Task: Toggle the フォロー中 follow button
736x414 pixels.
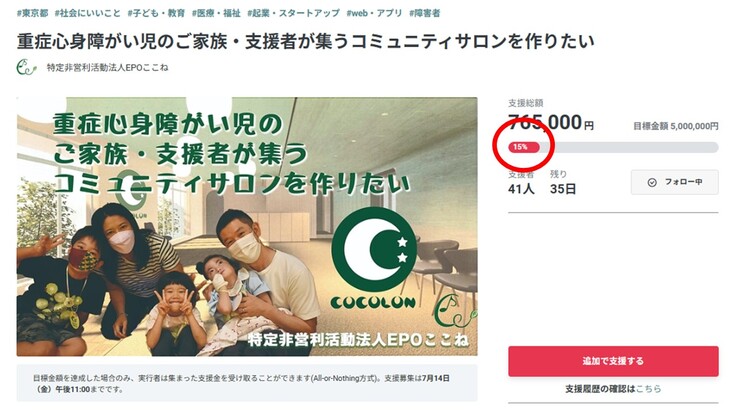Action: coord(674,183)
